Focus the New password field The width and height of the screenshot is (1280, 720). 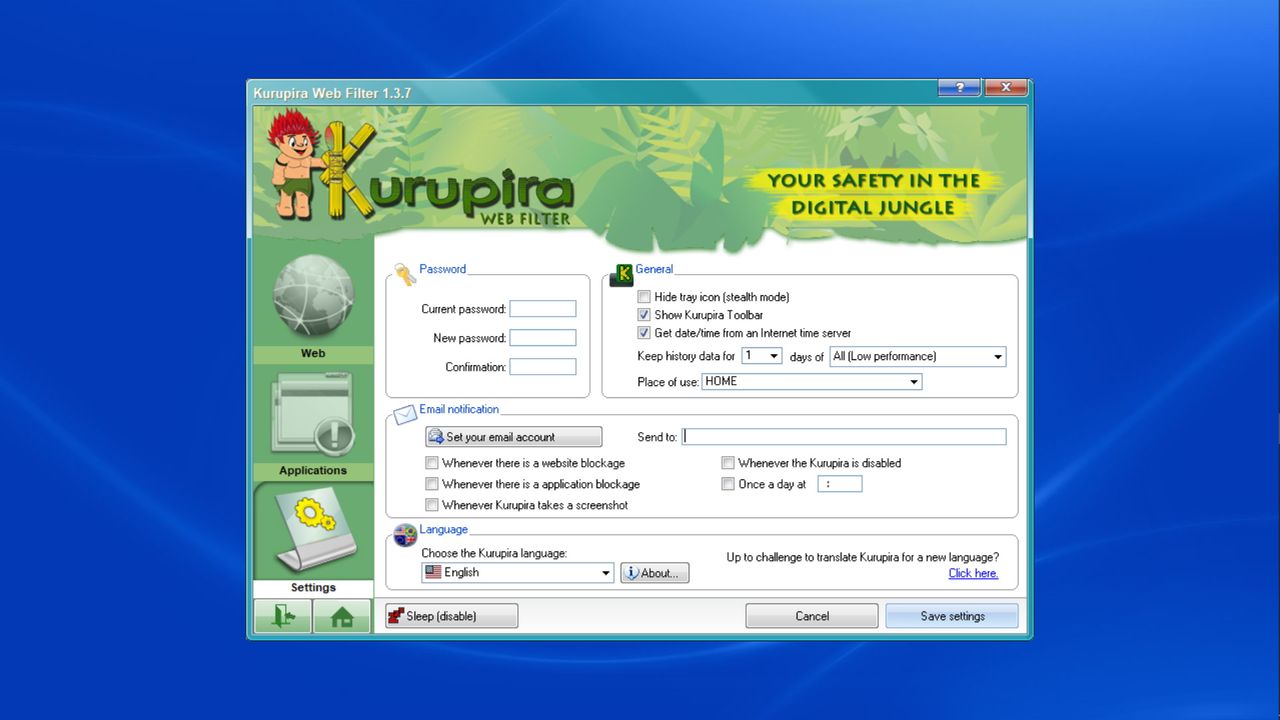[x=543, y=338]
